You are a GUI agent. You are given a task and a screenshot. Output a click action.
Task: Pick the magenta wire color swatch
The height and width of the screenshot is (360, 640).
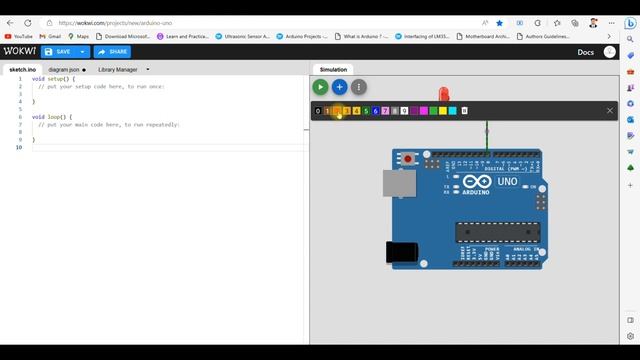(424, 111)
